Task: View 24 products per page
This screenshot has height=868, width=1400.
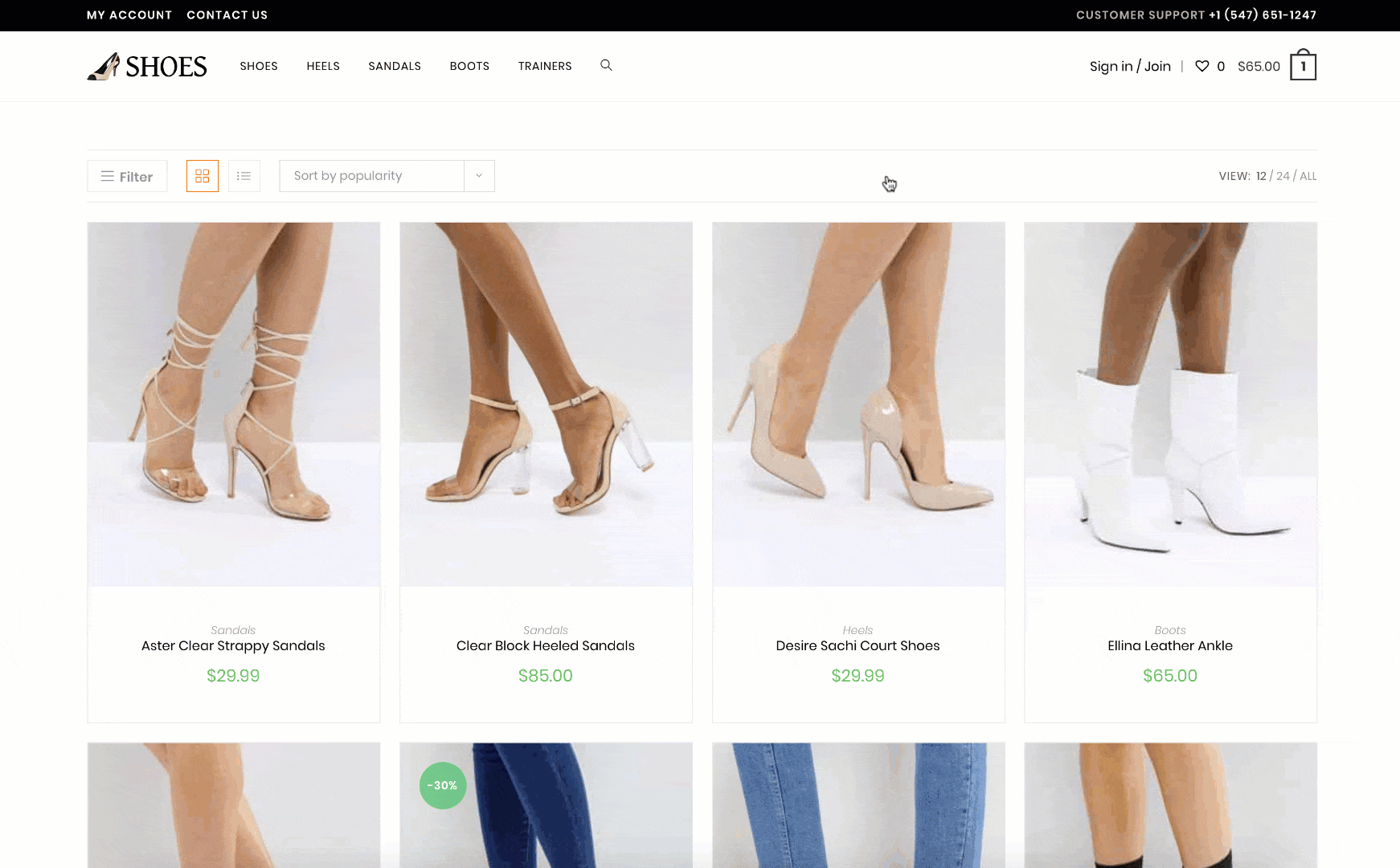Action: click(1283, 176)
